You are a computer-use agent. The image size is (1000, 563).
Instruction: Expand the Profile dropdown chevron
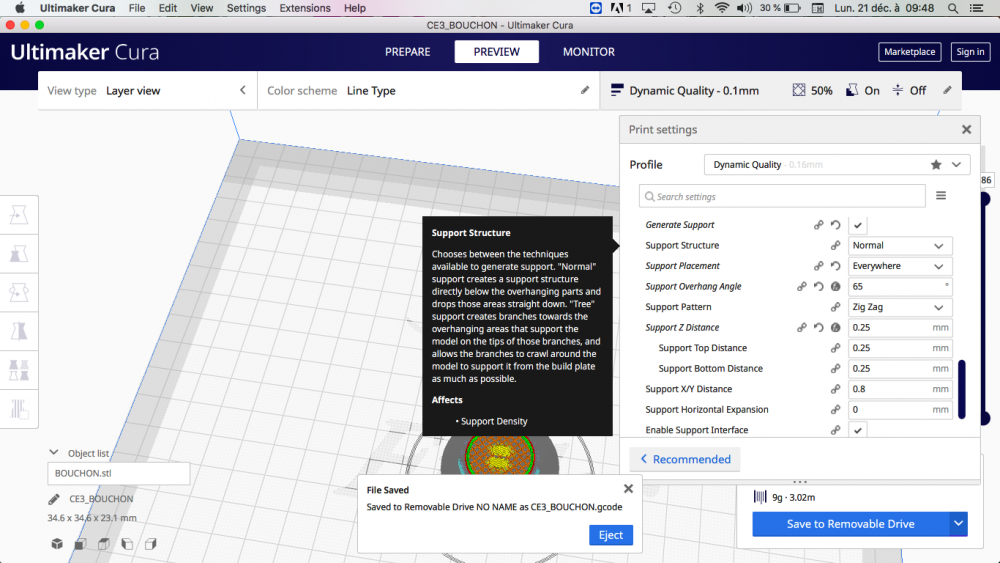(956, 165)
